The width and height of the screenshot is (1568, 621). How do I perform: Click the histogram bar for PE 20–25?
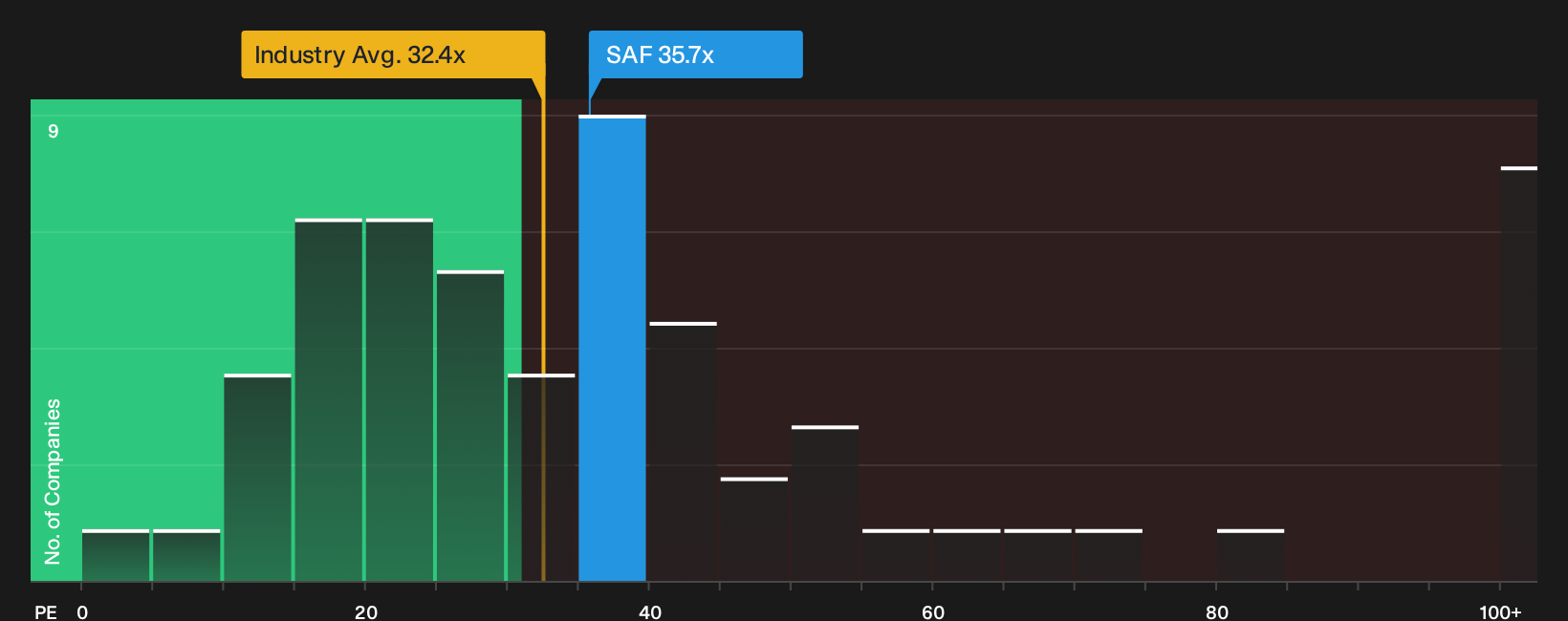coord(400,399)
